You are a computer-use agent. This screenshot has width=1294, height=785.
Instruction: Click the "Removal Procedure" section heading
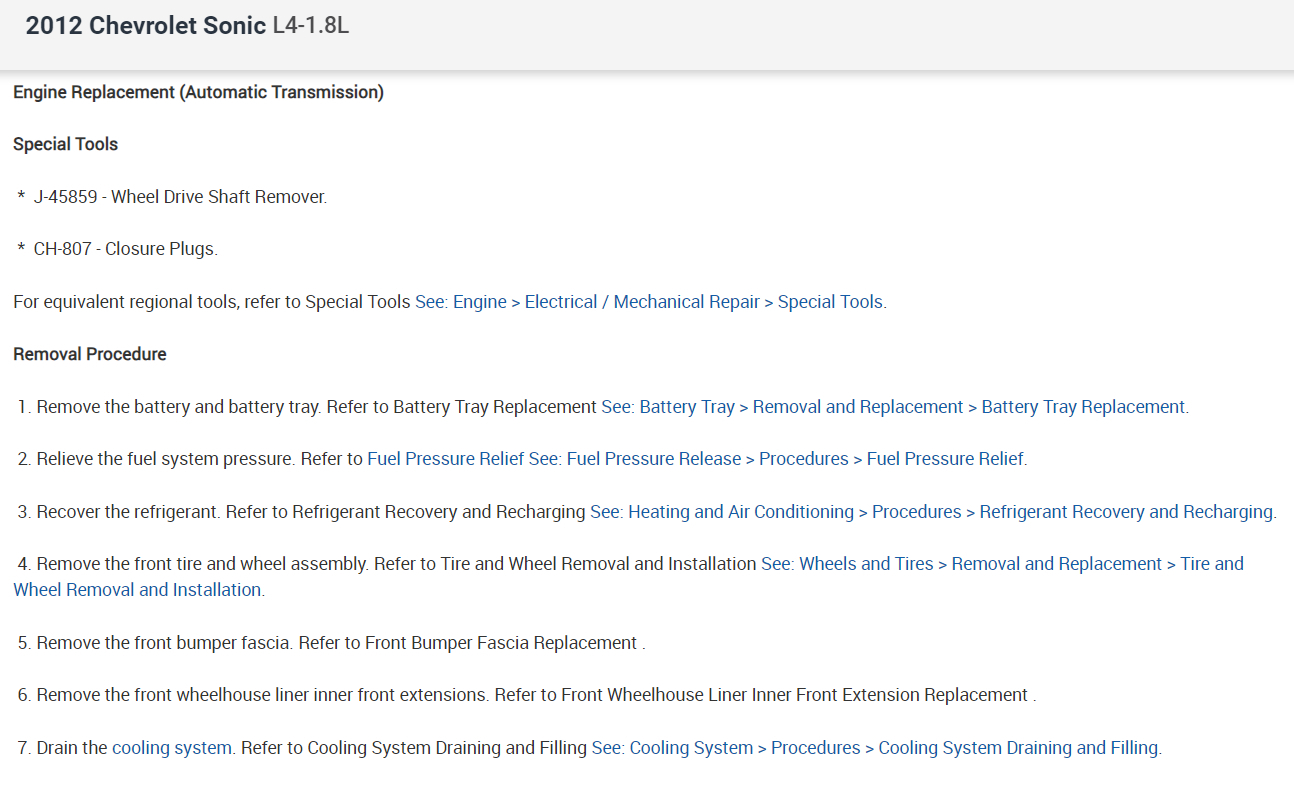(x=89, y=354)
